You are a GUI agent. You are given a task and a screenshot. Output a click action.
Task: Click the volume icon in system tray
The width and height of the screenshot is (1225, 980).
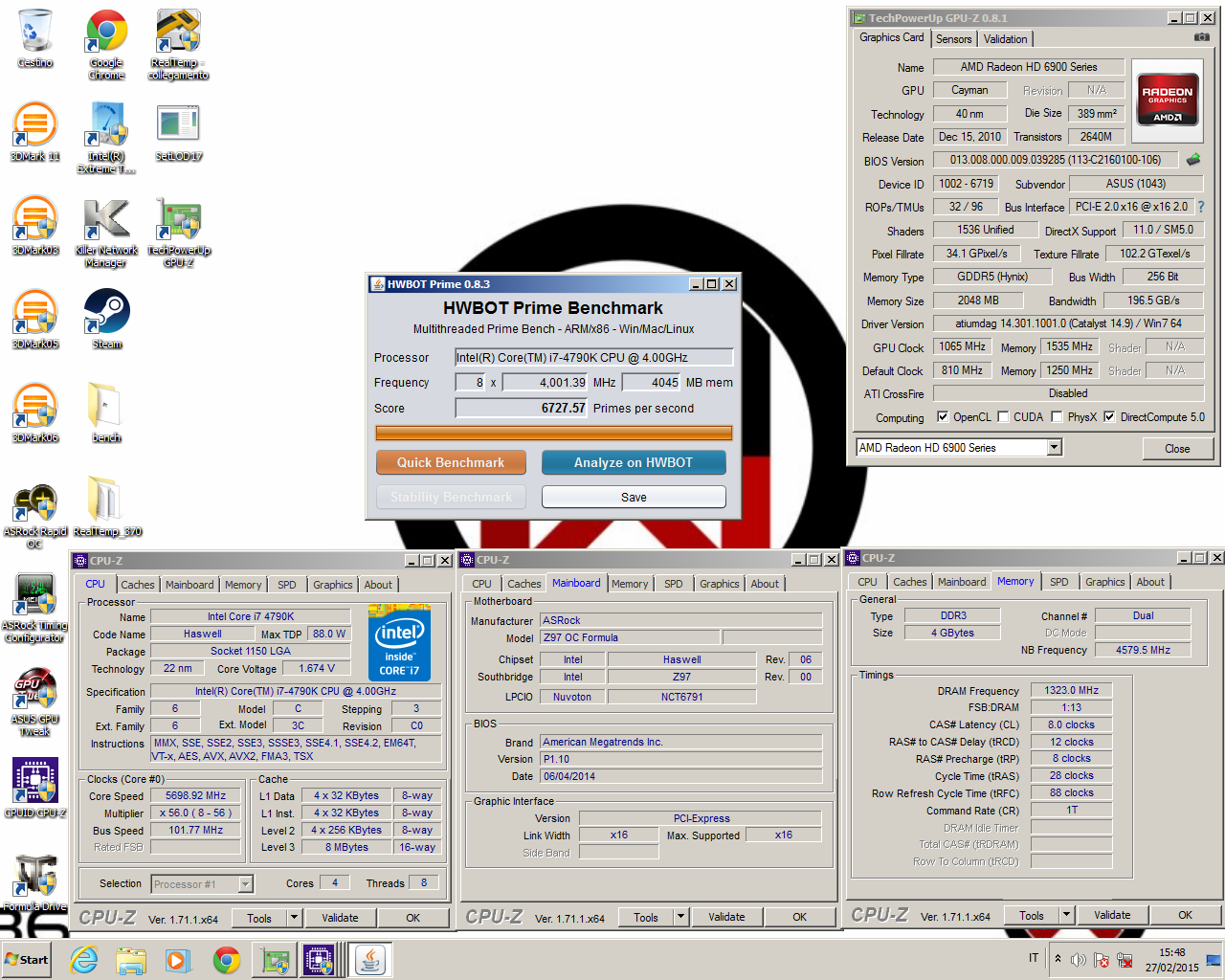point(1079,959)
